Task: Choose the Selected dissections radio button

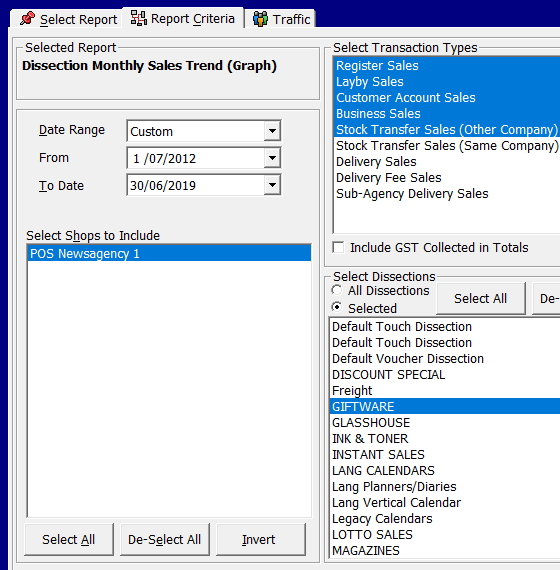Action: tap(337, 308)
